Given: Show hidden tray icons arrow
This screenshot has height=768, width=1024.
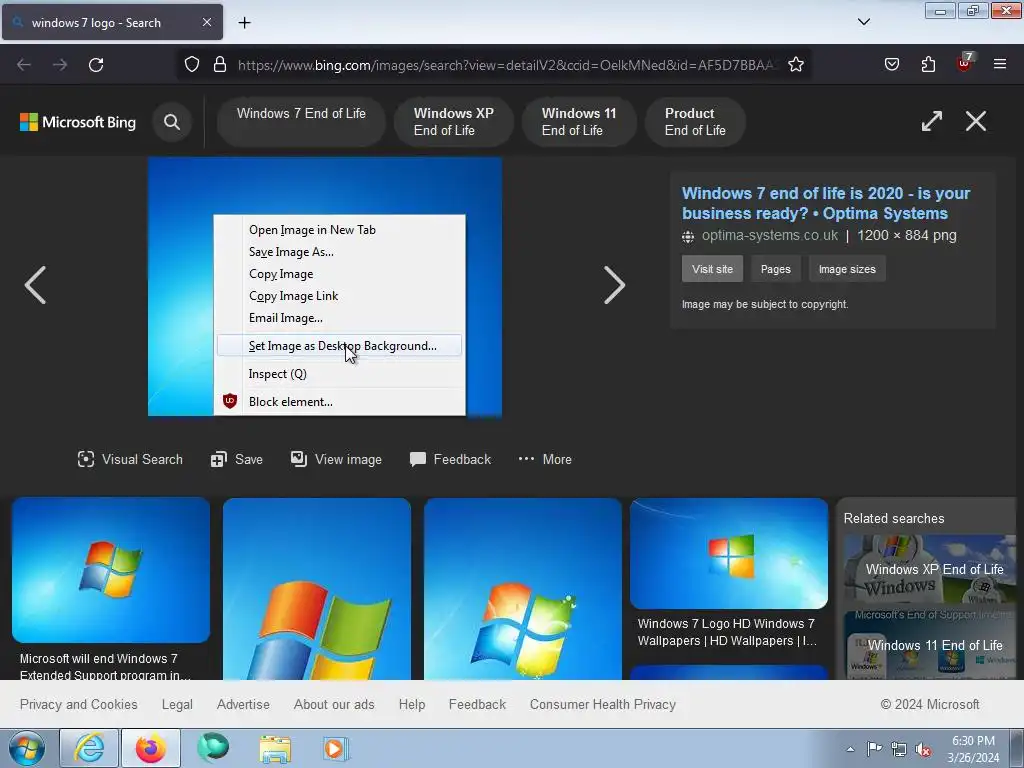Looking at the screenshot, I should pyautogui.click(x=850, y=750).
